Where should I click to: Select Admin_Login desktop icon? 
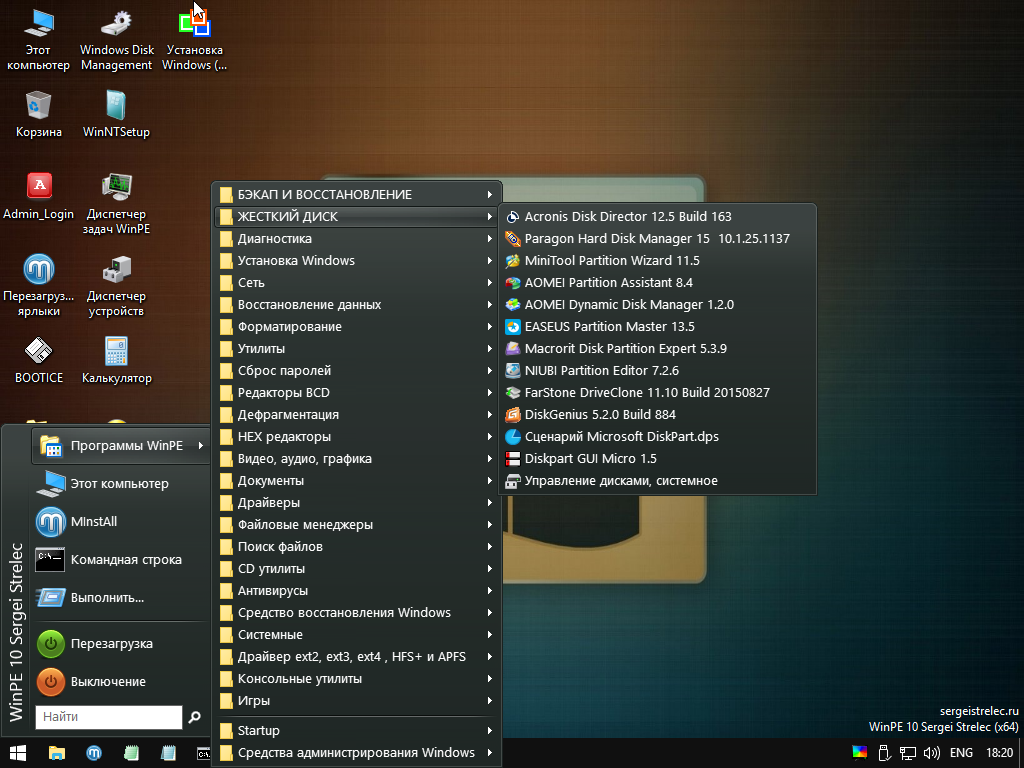[x=39, y=196]
